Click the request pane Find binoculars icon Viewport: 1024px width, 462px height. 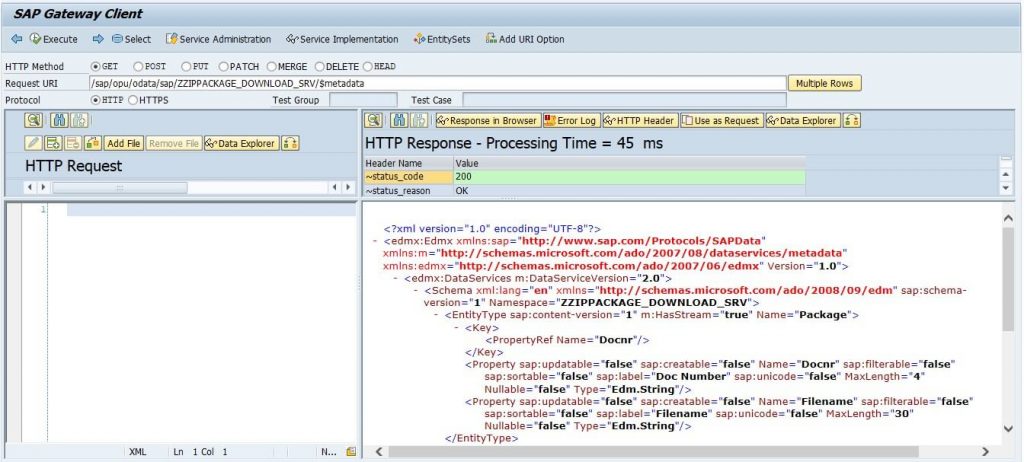point(59,120)
